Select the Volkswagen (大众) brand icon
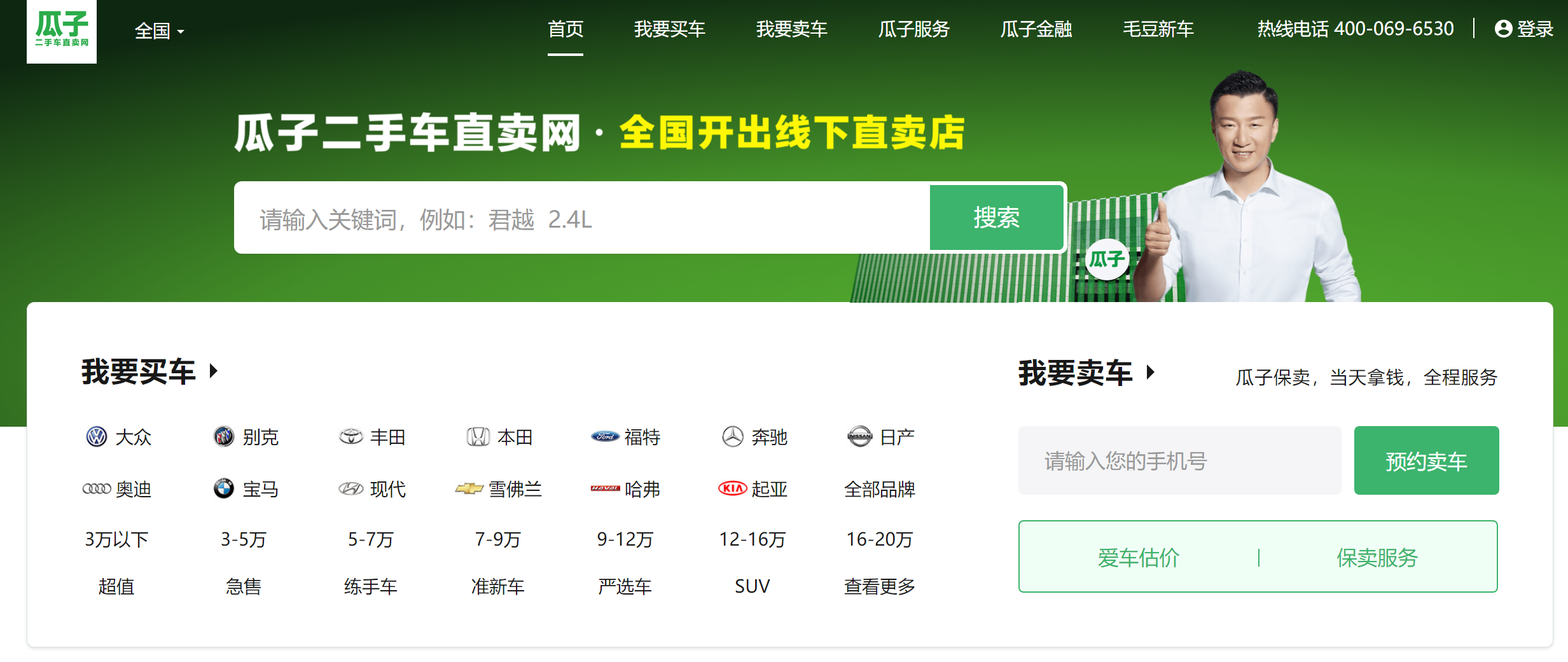 click(96, 437)
